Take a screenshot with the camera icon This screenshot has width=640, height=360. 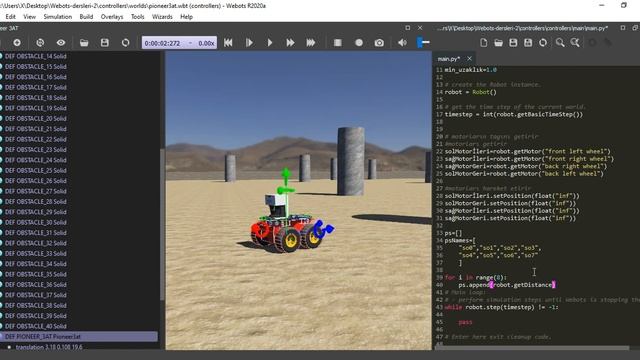[379, 42]
